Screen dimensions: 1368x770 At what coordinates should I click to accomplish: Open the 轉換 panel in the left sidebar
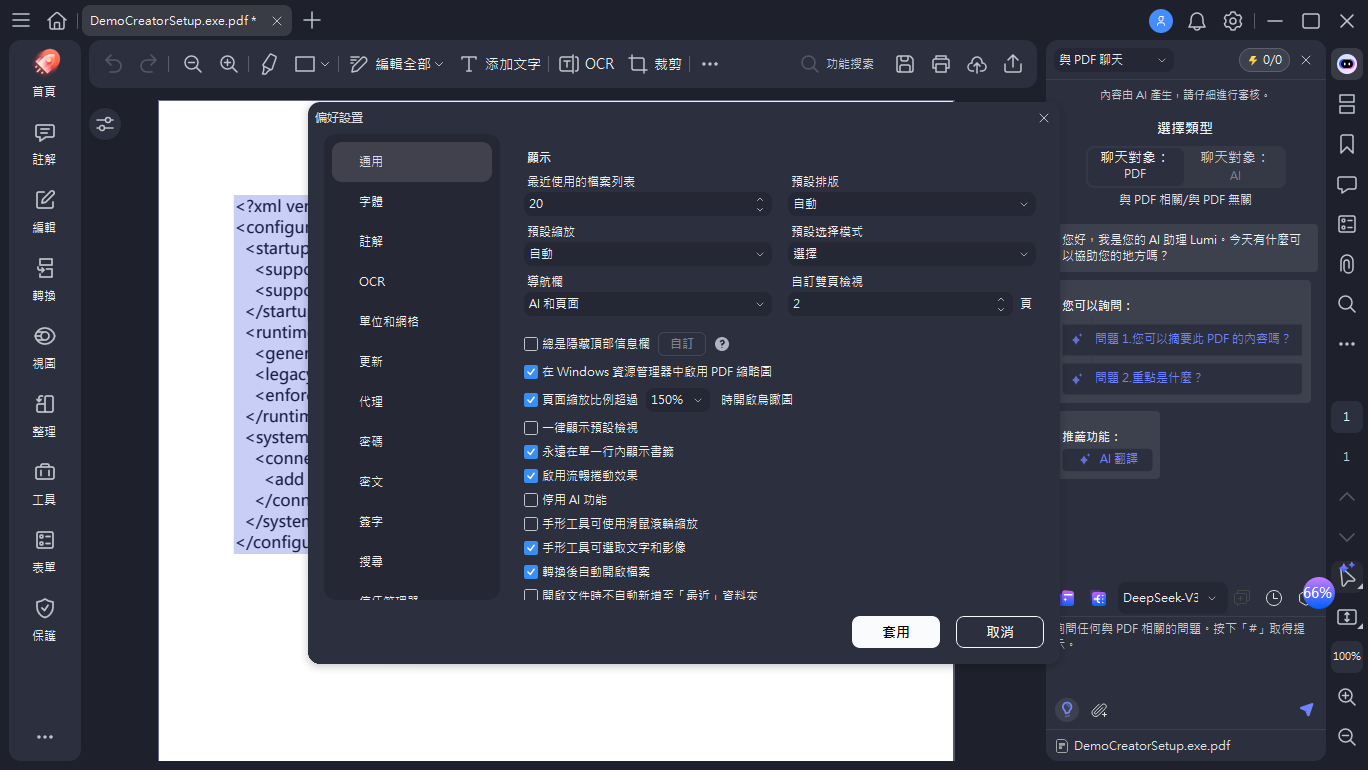coord(44,277)
